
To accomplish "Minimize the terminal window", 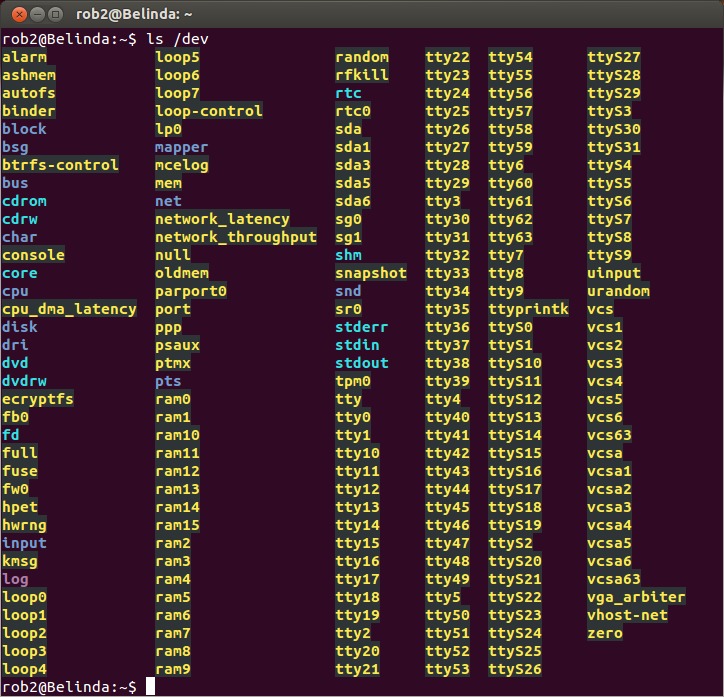I will [x=37, y=14].
